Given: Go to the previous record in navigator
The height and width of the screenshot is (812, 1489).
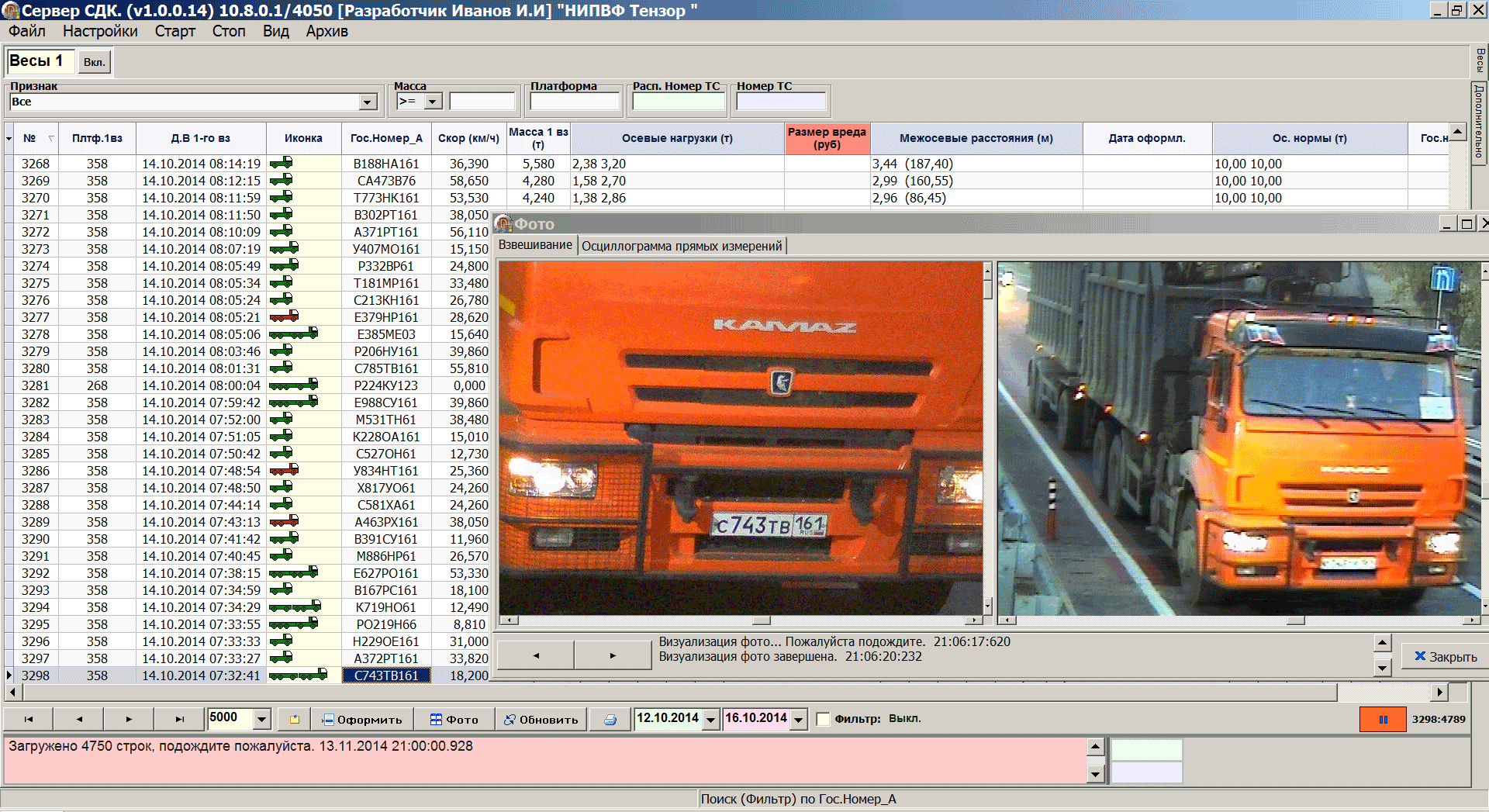Looking at the screenshot, I should 78,719.
